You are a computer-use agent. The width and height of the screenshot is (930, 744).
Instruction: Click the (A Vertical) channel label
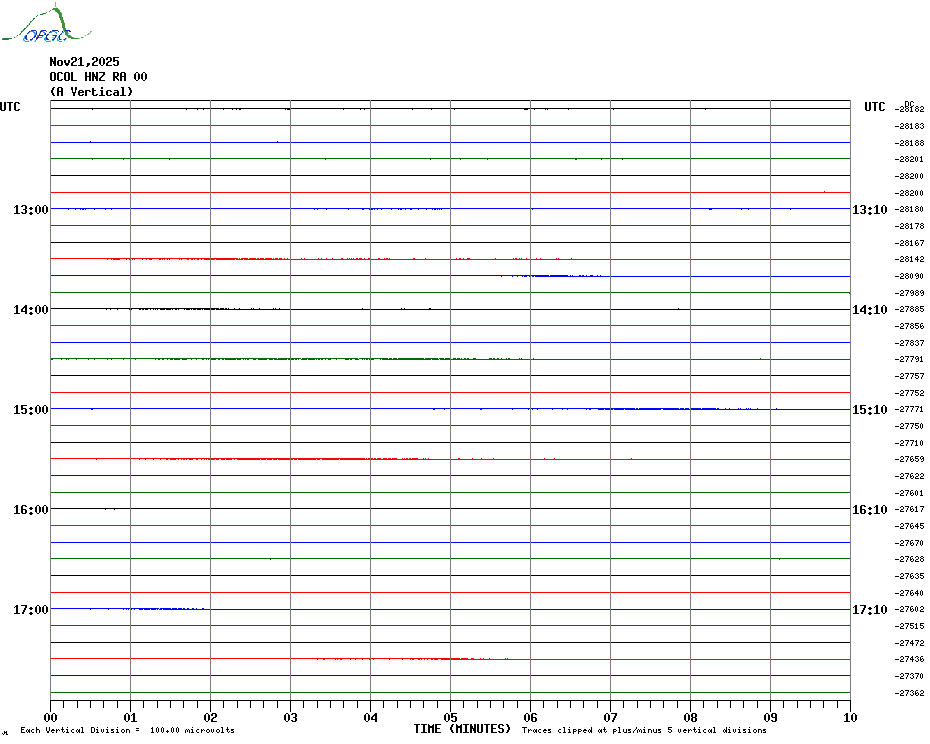pyautogui.click(x=91, y=92)
